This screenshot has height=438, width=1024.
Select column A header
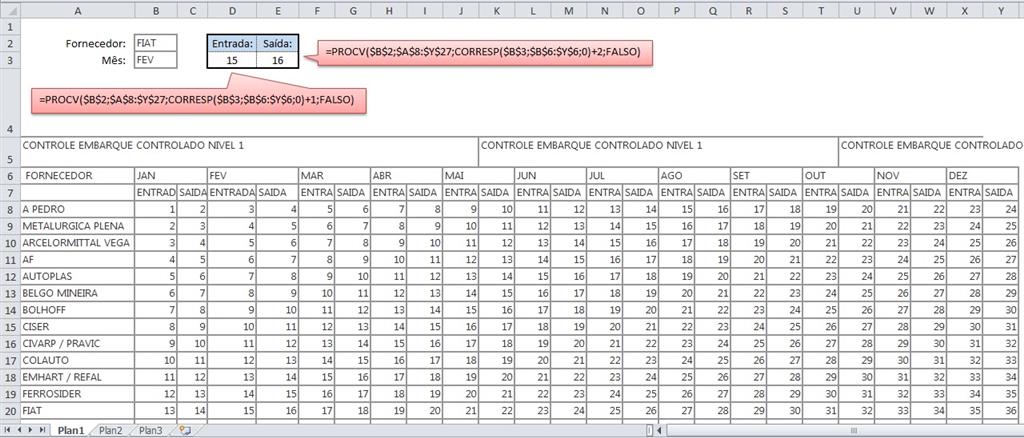[x=78, y=10]
